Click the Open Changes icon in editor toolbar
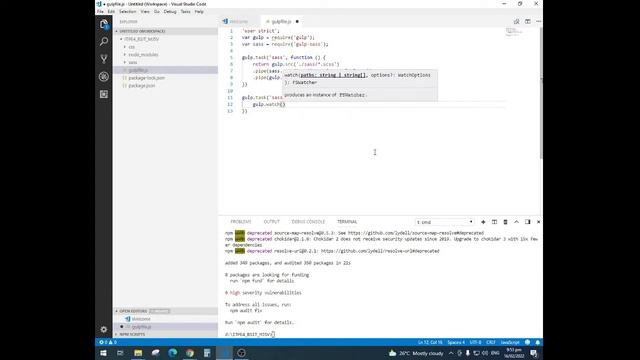640x360 pixels. pos(516,21)
